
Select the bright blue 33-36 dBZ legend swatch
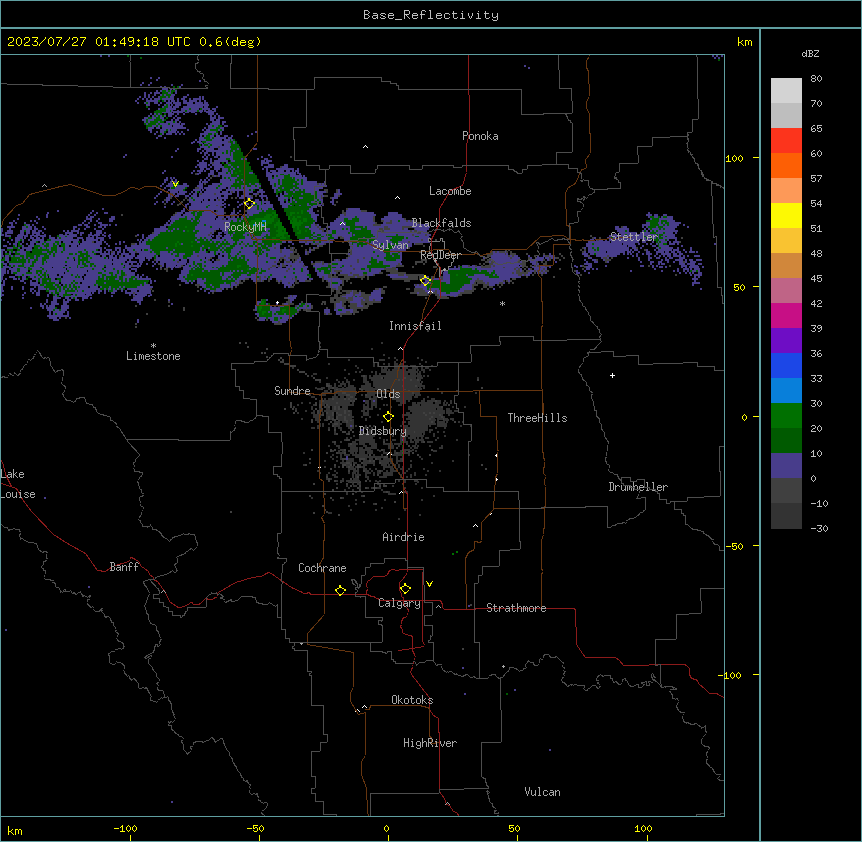pos(786,365)
